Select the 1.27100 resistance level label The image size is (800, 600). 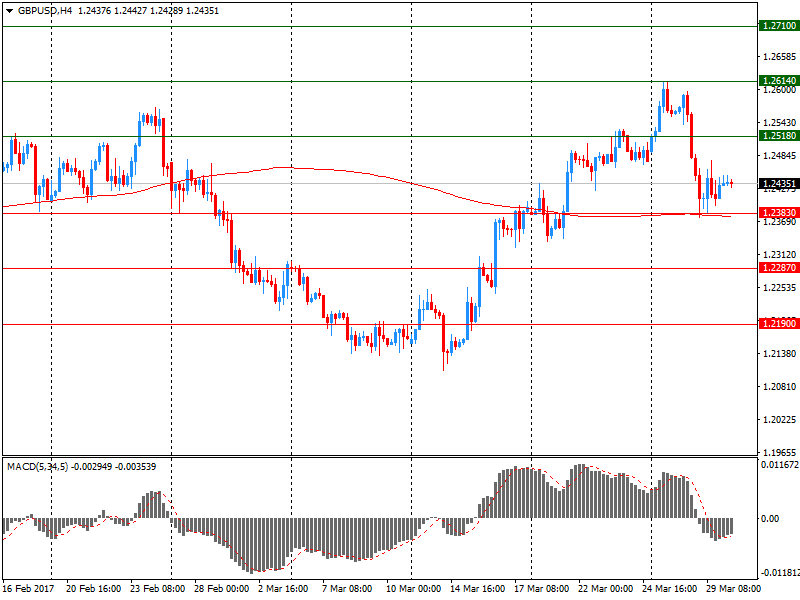point(779,26)
